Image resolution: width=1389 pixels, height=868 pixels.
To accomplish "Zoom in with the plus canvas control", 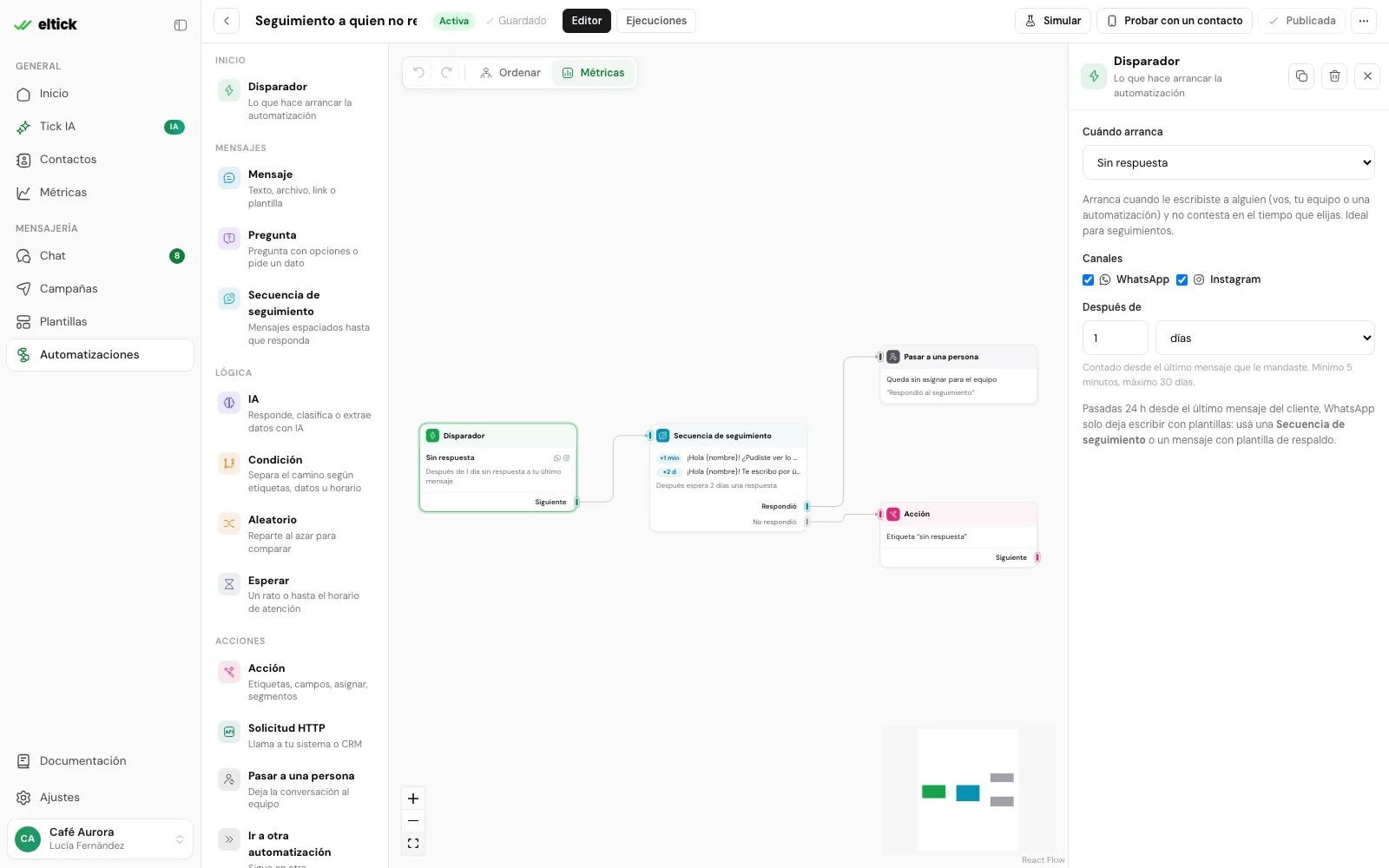I will tap(413, 799).
